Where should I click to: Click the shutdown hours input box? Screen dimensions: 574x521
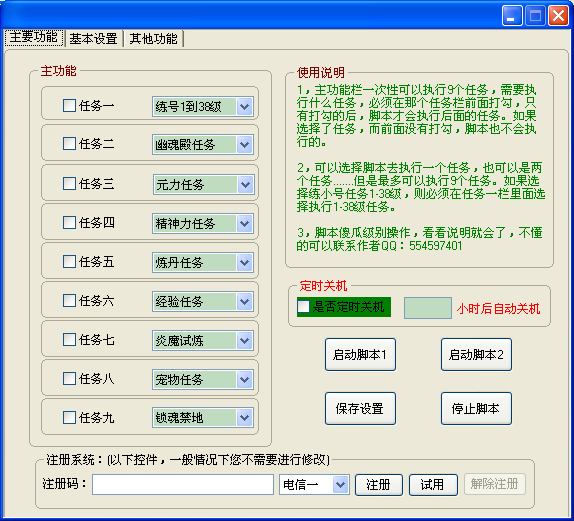[428, 308]
